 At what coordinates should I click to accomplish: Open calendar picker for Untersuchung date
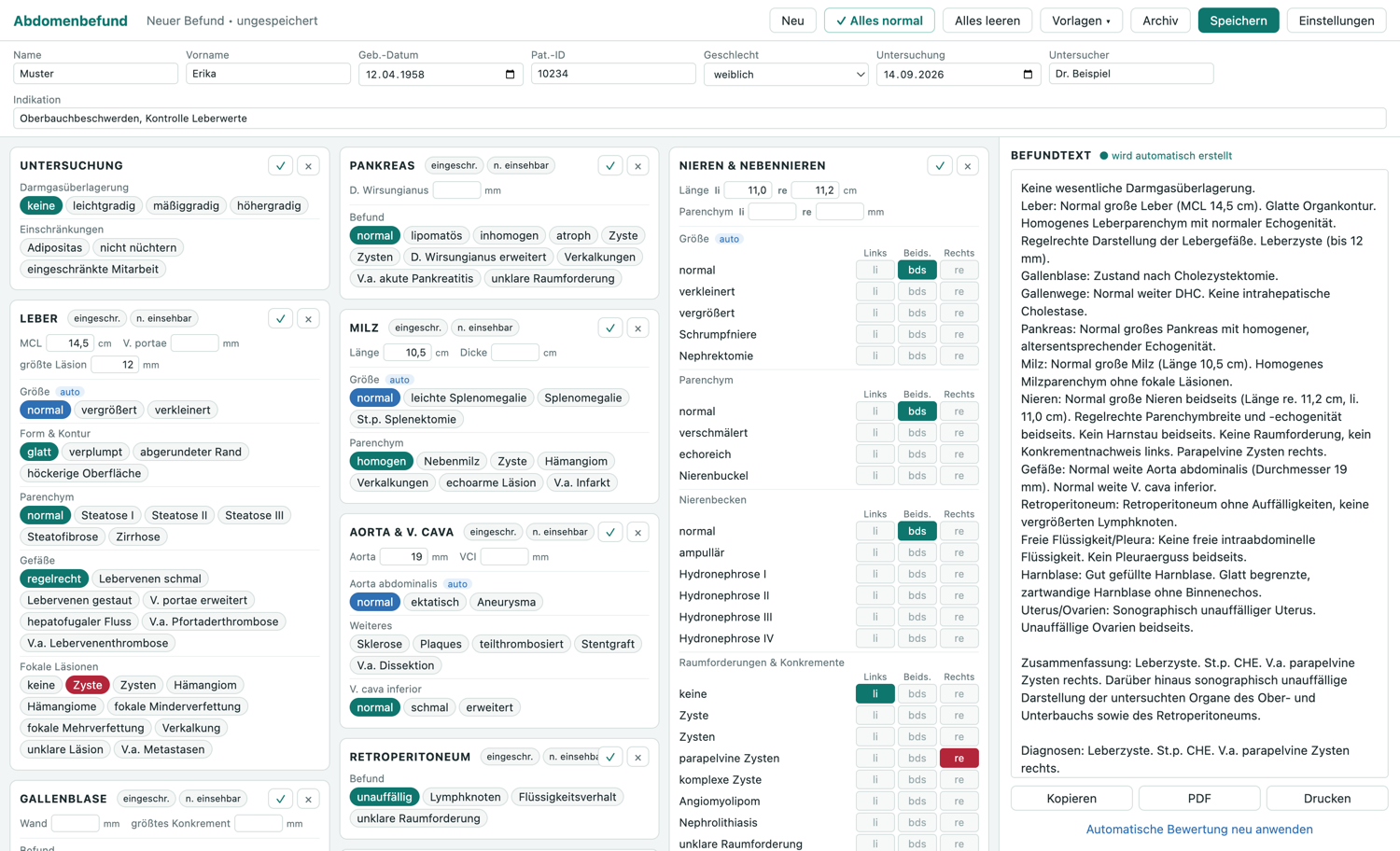tap(1028, 75)
